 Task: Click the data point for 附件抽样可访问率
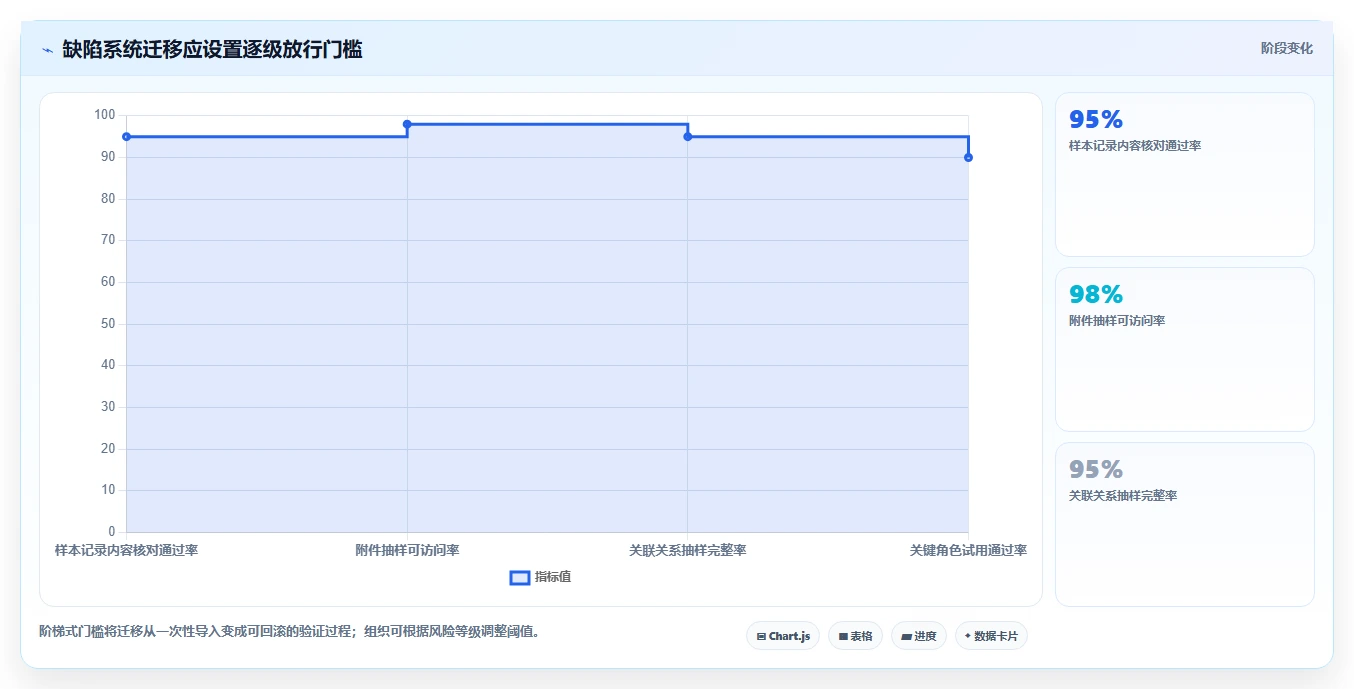pyautogui.click(x=407, y=124)
